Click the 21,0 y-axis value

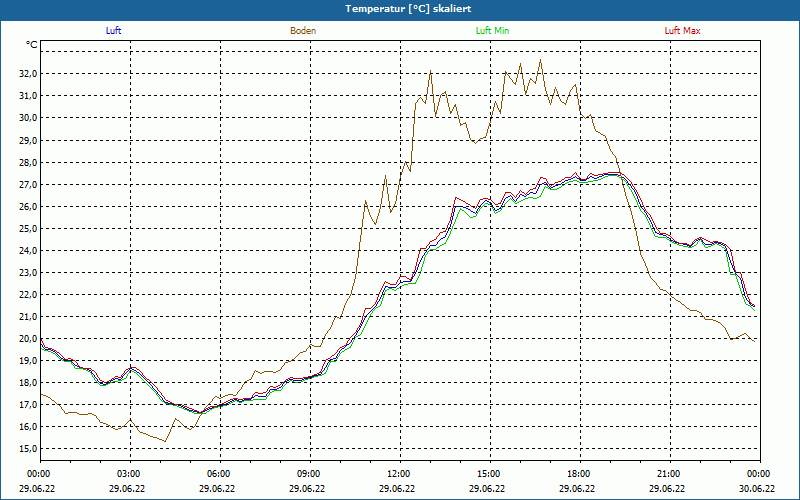28,316
